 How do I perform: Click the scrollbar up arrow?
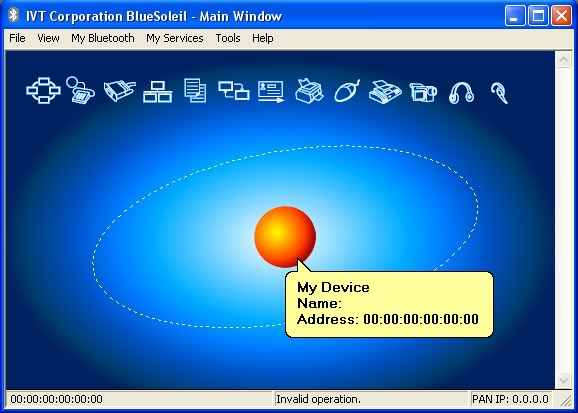pyautogui.click(x=564, y=59)
